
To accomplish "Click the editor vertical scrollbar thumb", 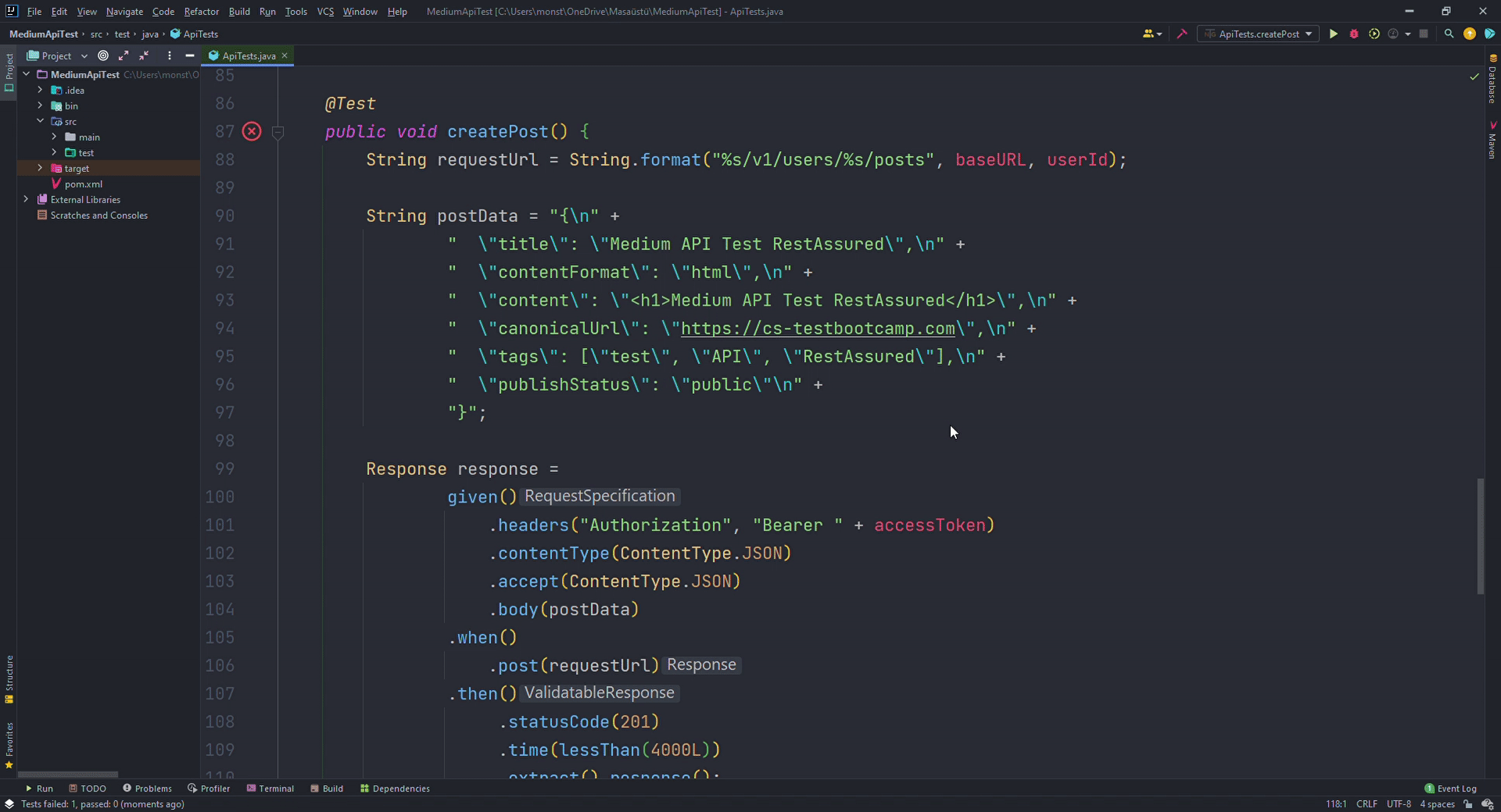I will coord(1480,536).
